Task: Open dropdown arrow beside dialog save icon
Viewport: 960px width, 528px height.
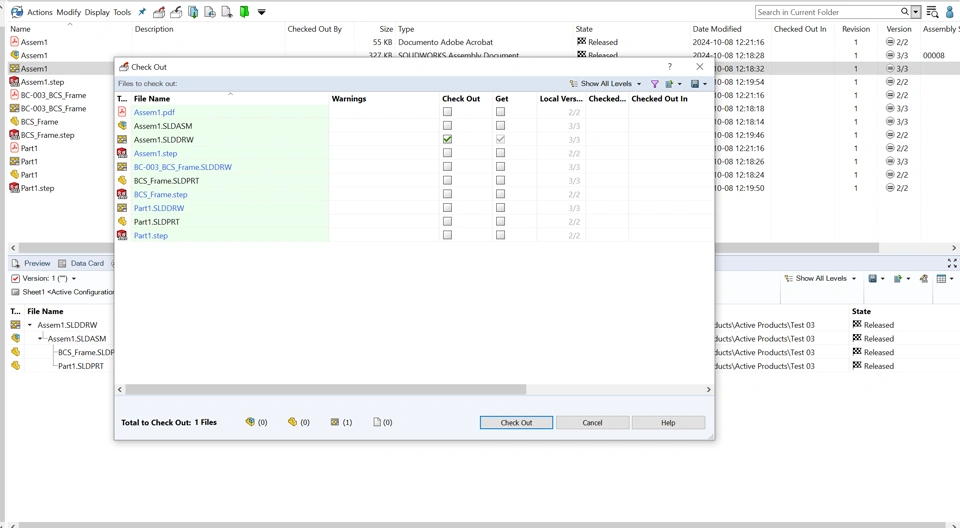Action: [705, 84]
